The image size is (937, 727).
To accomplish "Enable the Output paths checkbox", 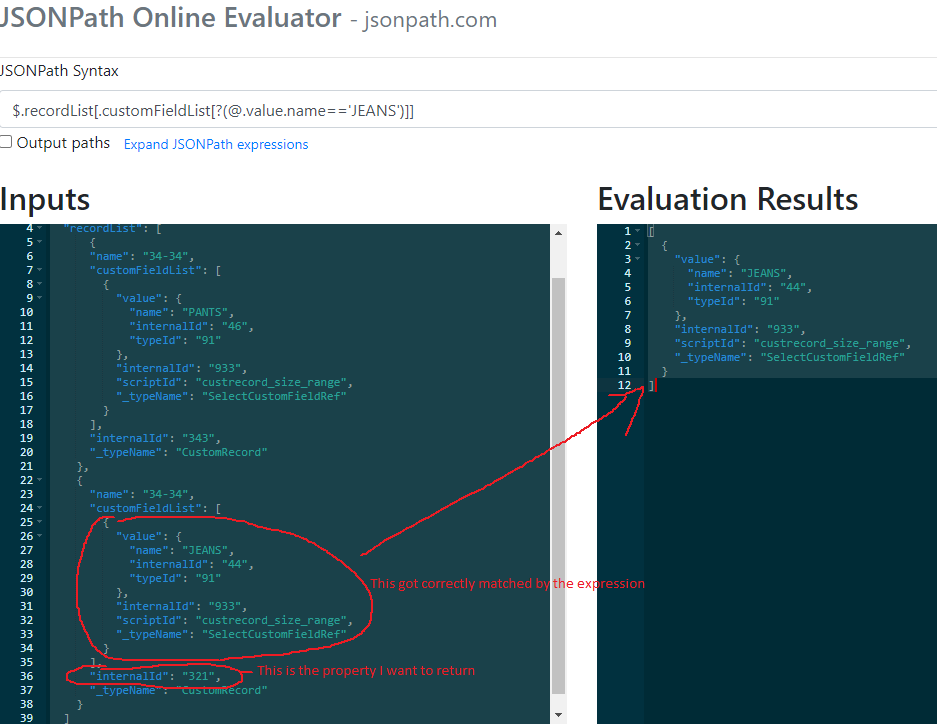I will [x=6, y=142].
